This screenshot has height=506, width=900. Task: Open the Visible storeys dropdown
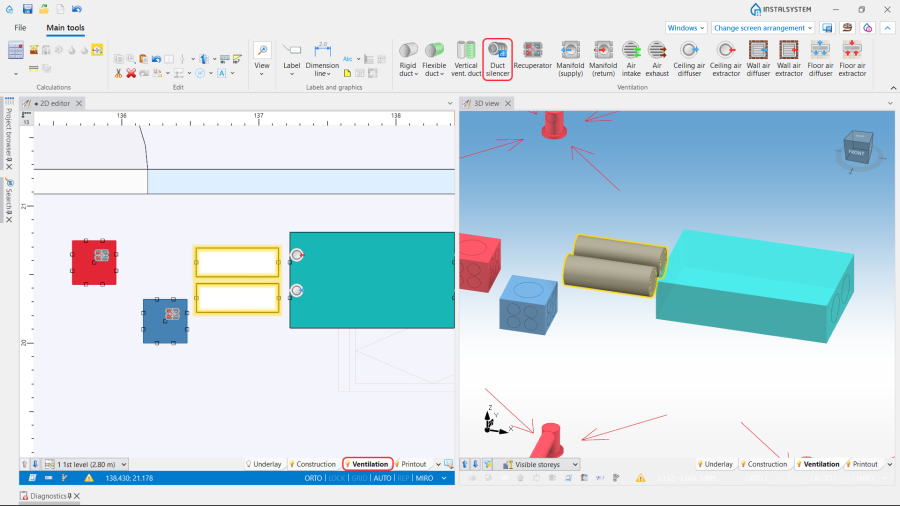pyautogui.click(x=541, y=464)
